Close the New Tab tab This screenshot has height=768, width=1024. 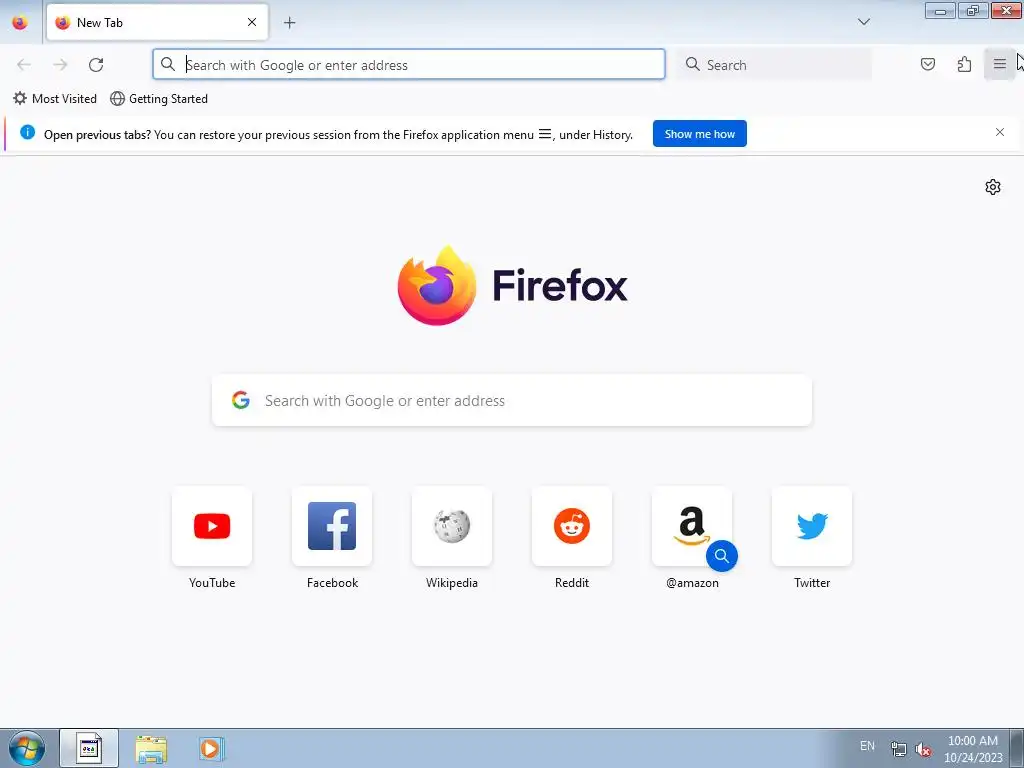[x=251, y=22]
